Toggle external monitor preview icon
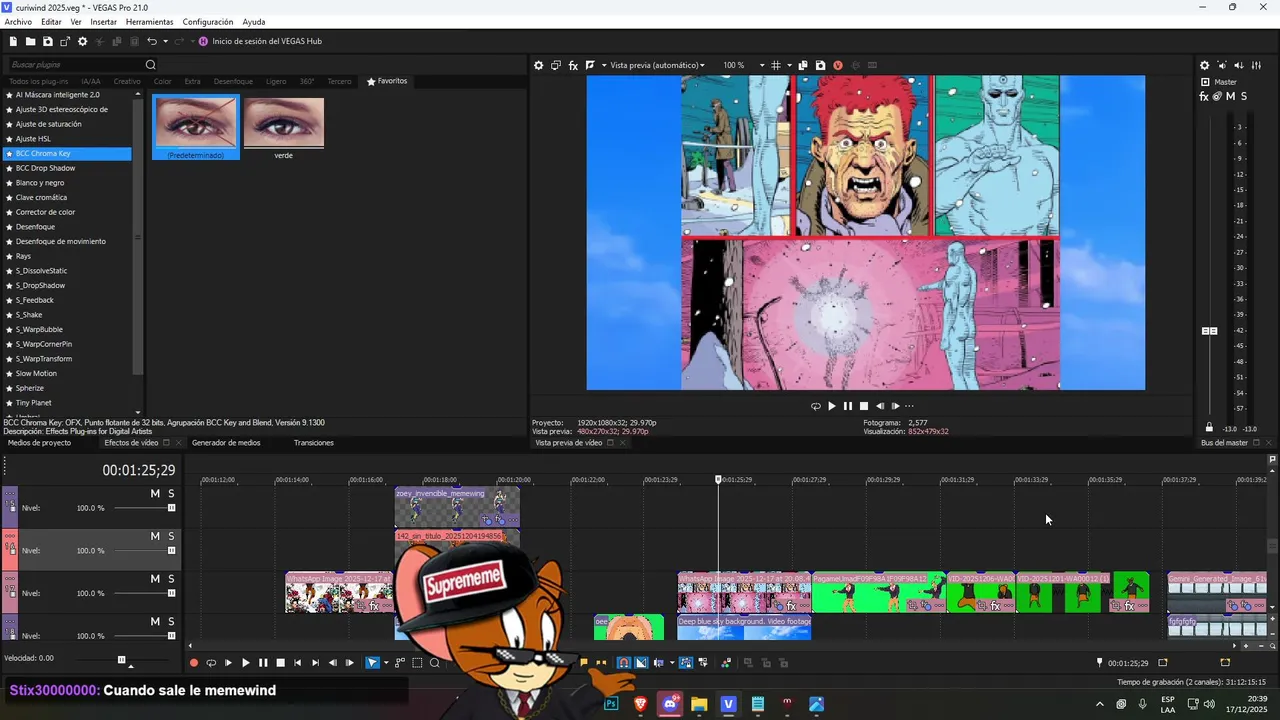This screenshot has width=1280, height=720. (556, 65)
